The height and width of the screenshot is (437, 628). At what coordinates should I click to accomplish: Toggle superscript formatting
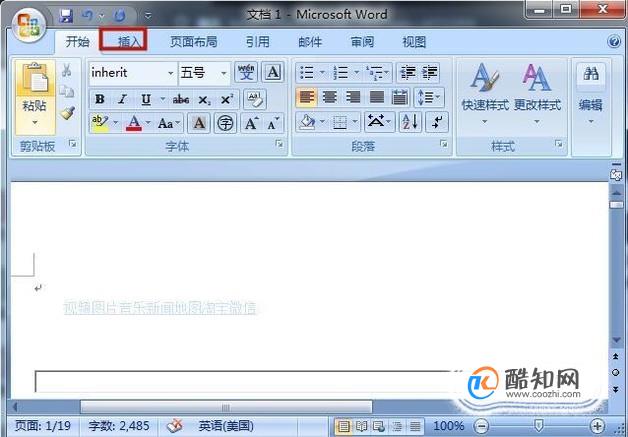(x=227, y=99)
